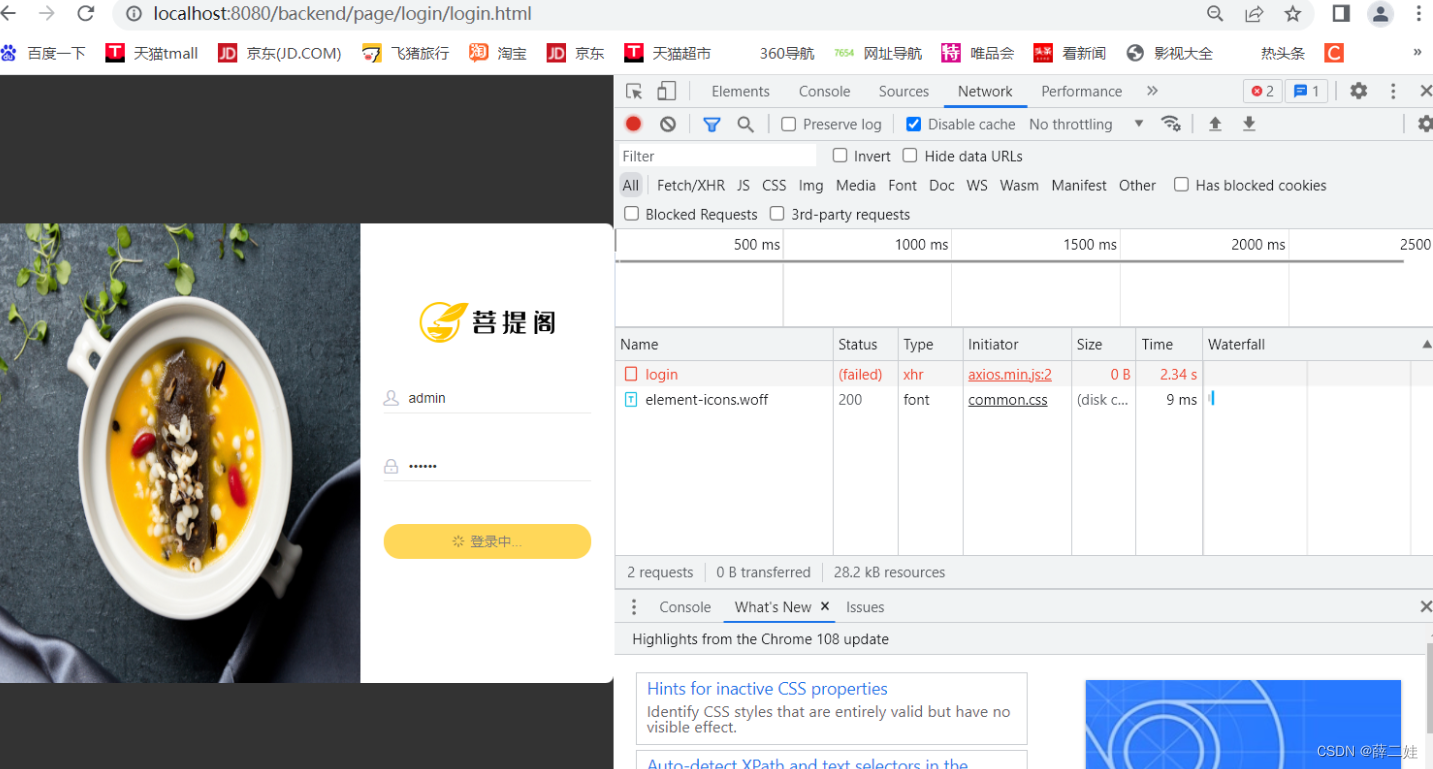
Task: Sort requests by Name column header
Action: (724, 344)
